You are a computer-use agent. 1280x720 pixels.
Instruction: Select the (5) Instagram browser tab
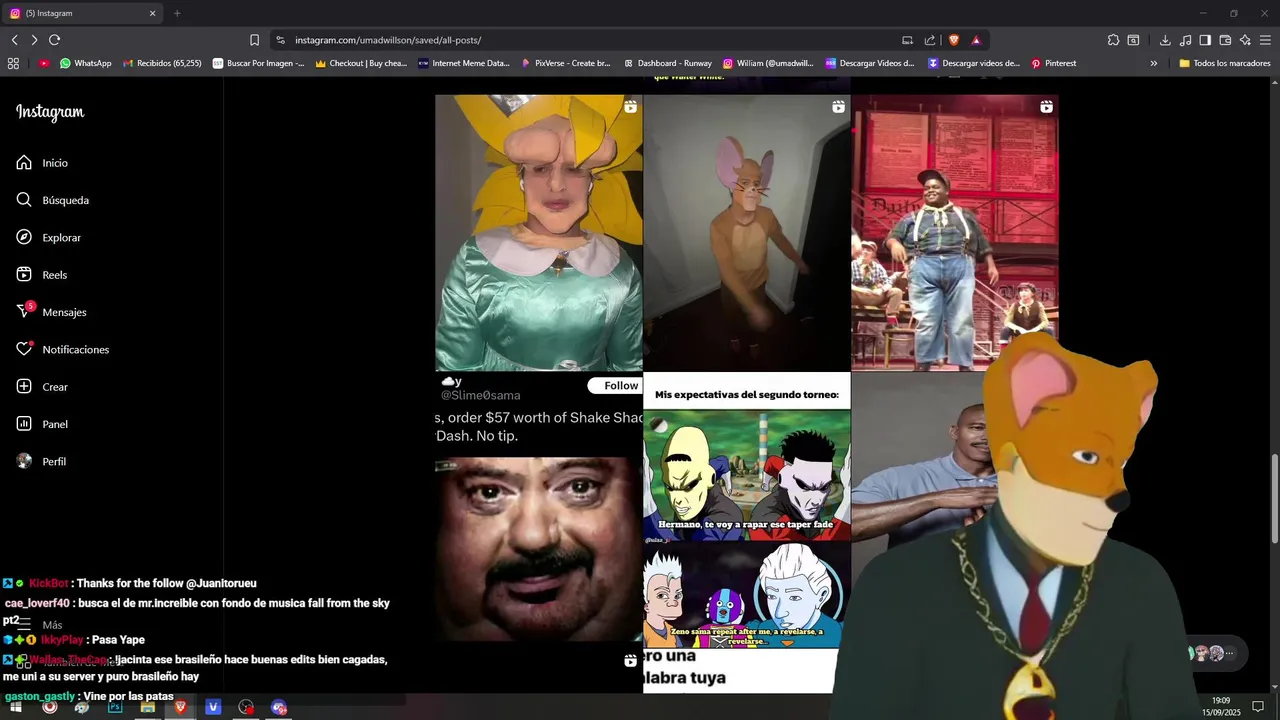point(80,14)
